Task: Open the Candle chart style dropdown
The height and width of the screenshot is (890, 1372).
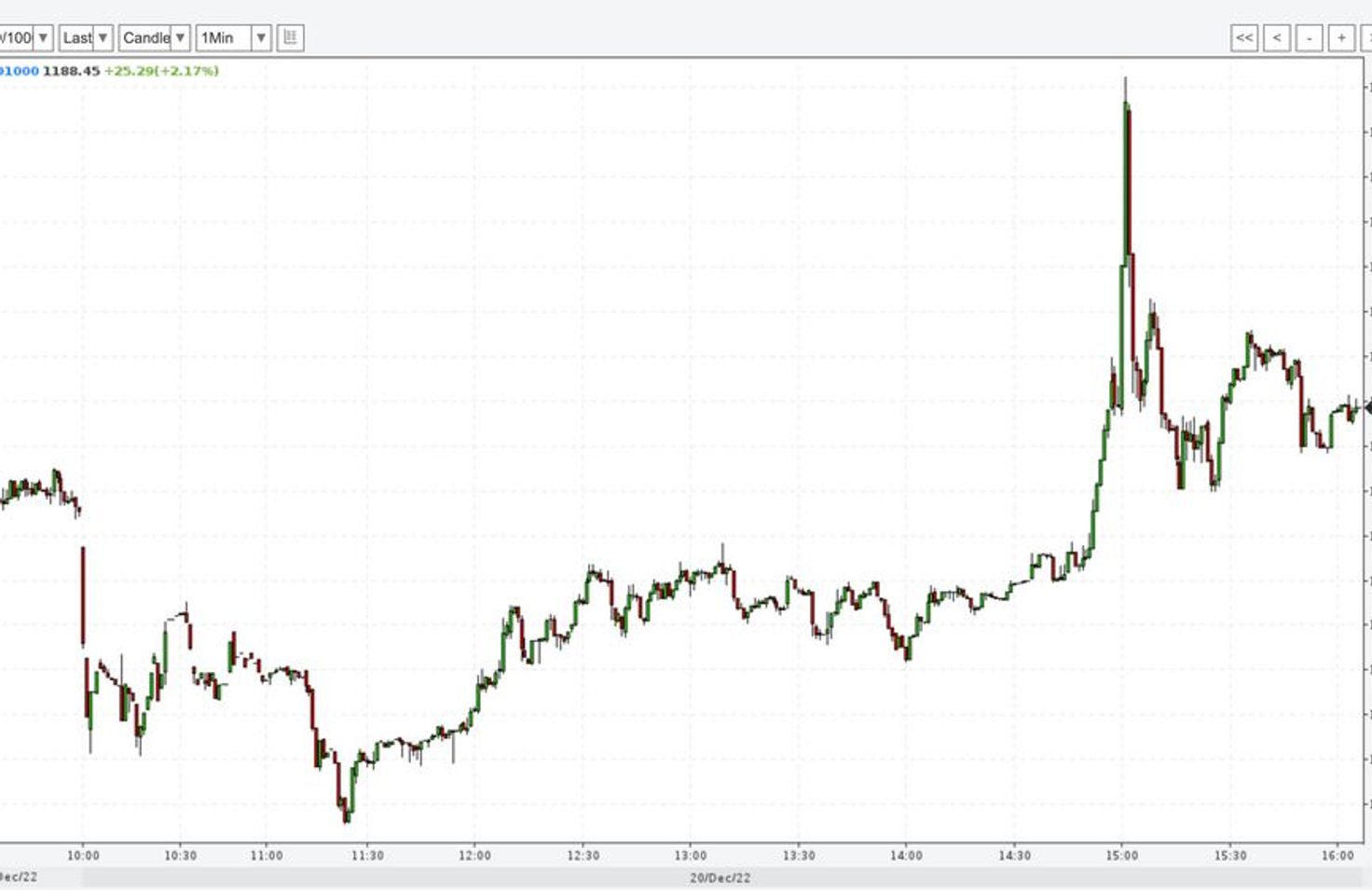Action: (154, 38)
